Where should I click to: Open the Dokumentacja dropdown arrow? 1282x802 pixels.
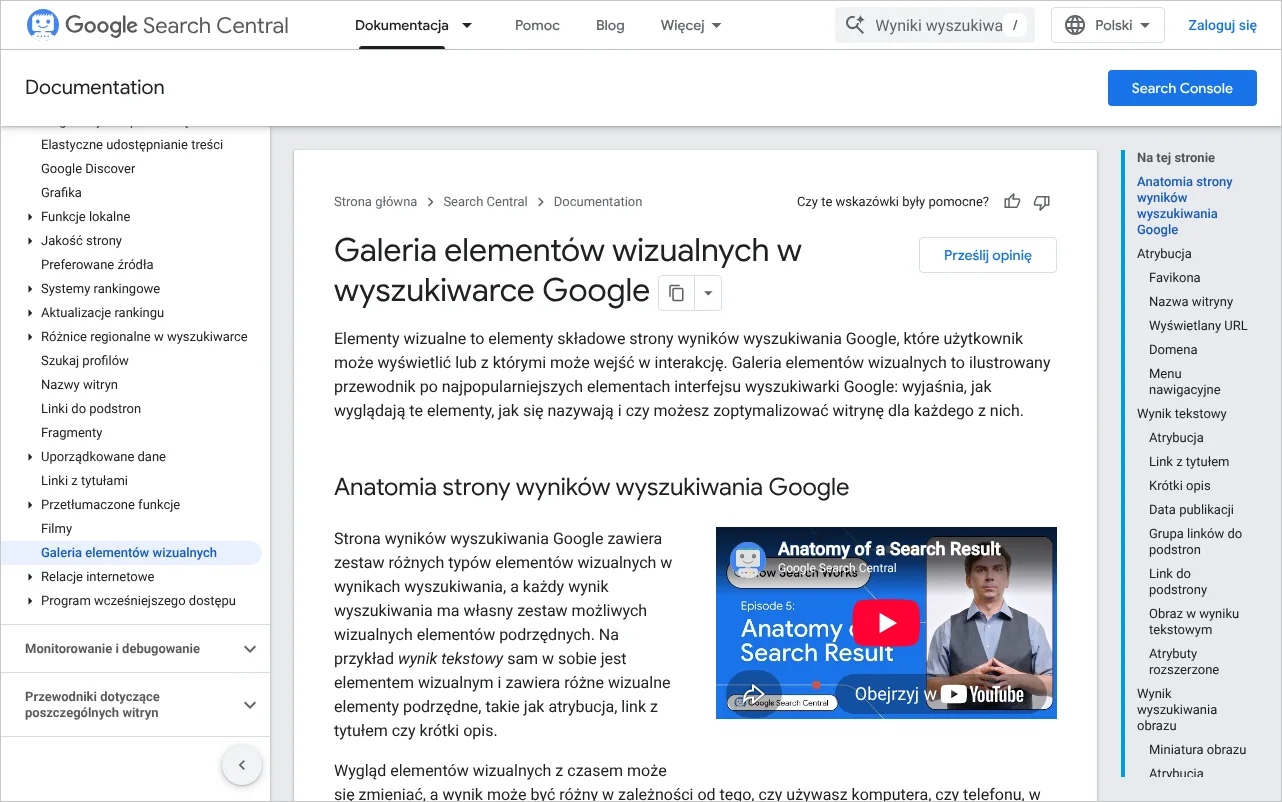coord(467,25)
